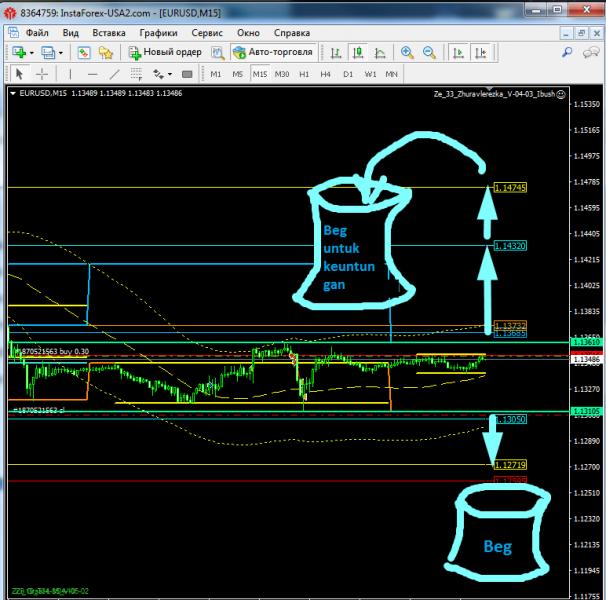Click the 1.14745 price level label
This screenshot has height=600, width=606.
[x=510, y=188]
